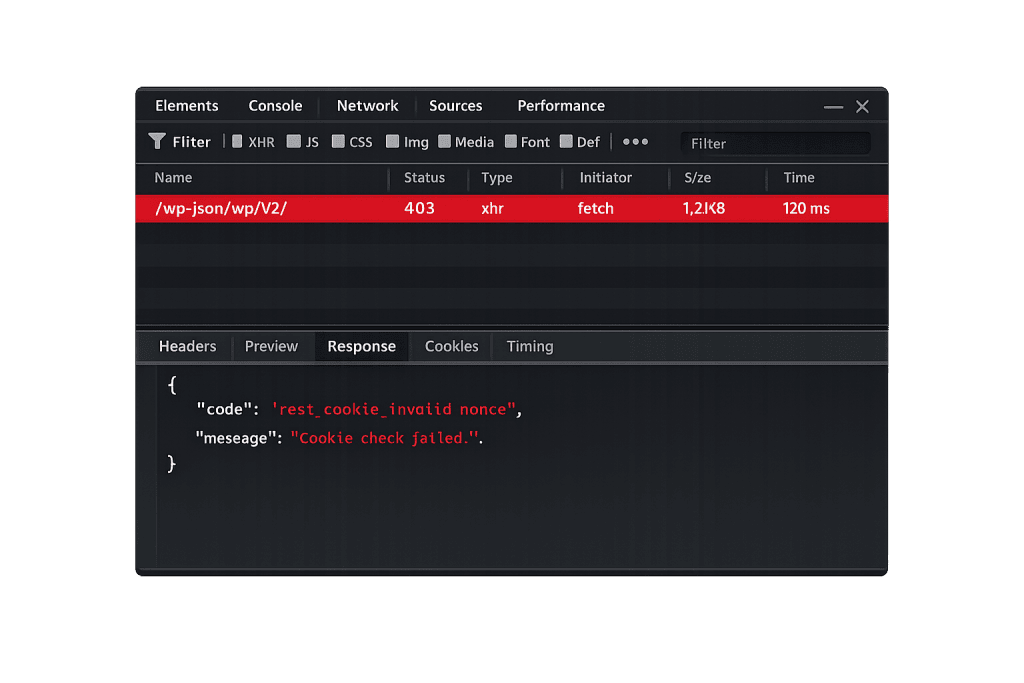Click the "meseage" key in response
1024x683 pixels.
point(236,438)
